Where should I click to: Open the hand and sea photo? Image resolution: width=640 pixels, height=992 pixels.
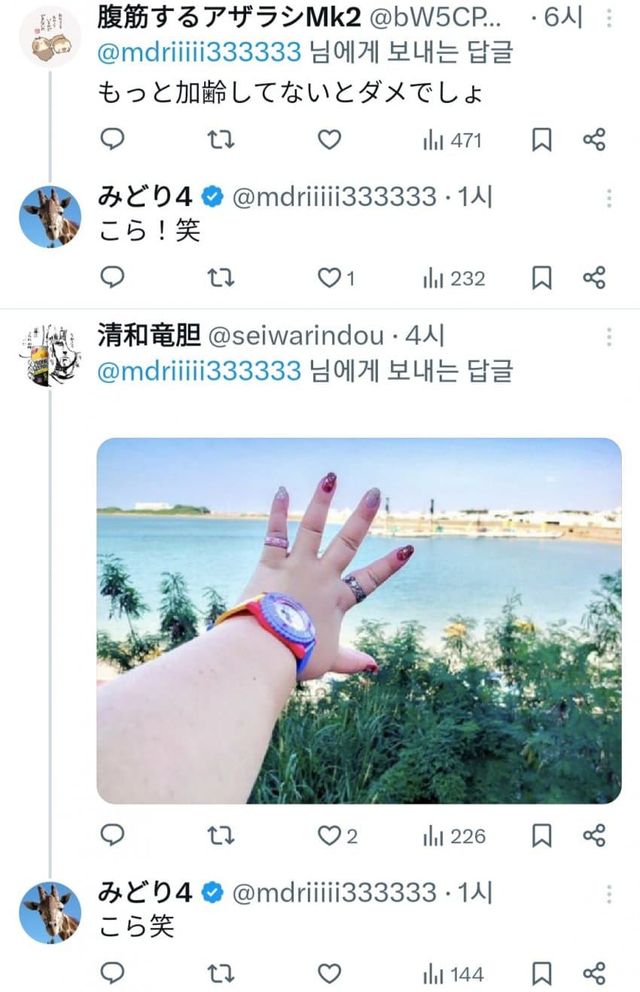tap(359, 621)
